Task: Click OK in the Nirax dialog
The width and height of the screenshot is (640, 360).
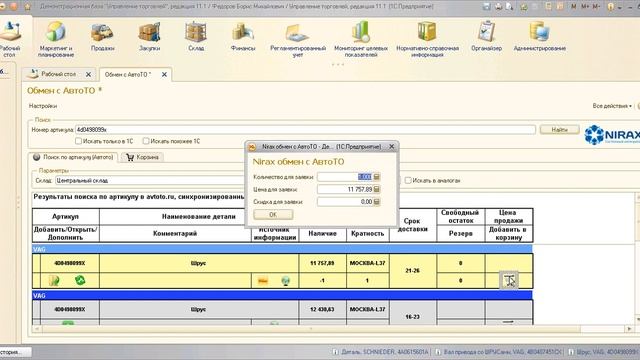Action: click(x=273, y=215)
